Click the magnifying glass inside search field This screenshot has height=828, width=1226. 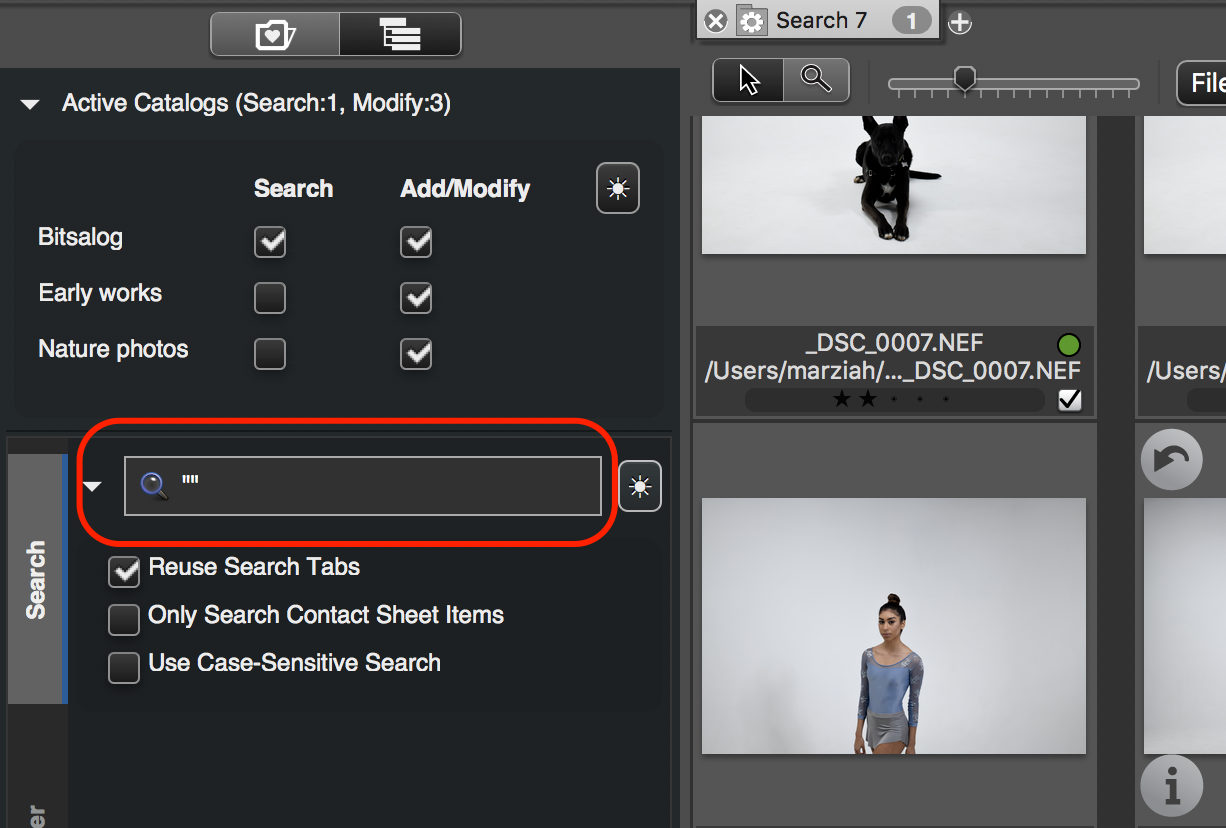[x=154, y=486]
